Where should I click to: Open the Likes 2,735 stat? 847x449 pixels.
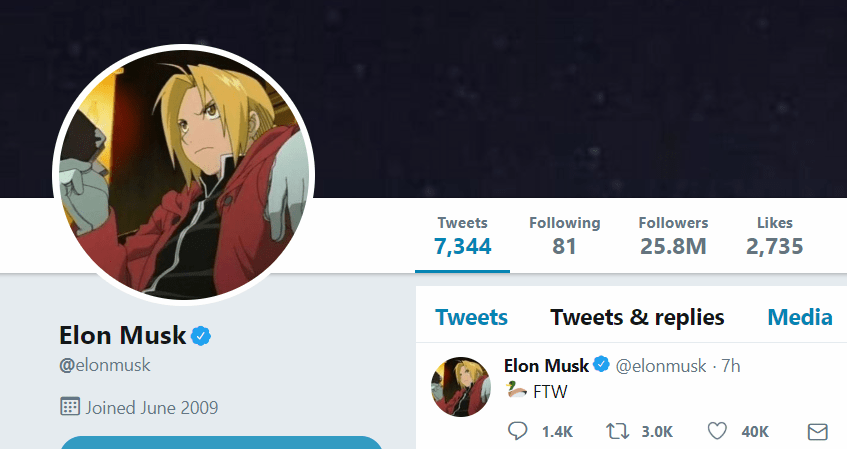point(774,235)
